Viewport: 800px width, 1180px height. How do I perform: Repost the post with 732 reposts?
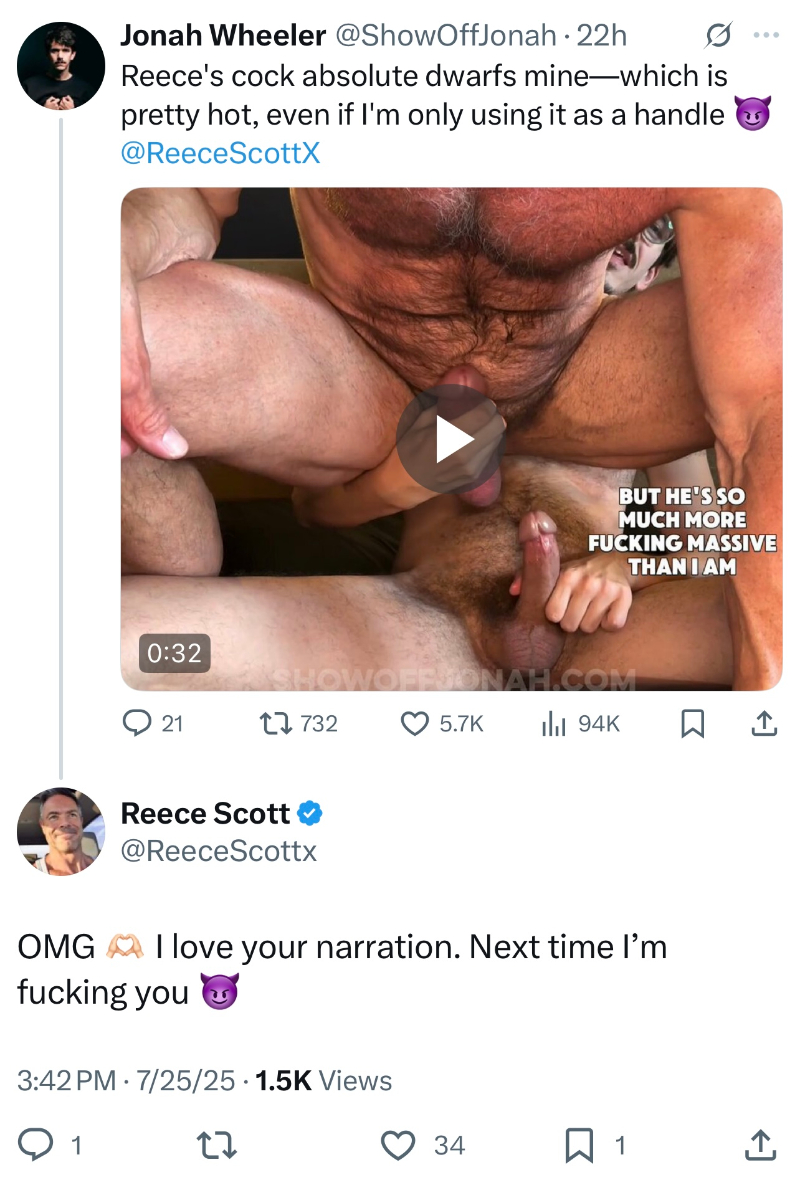271,723
